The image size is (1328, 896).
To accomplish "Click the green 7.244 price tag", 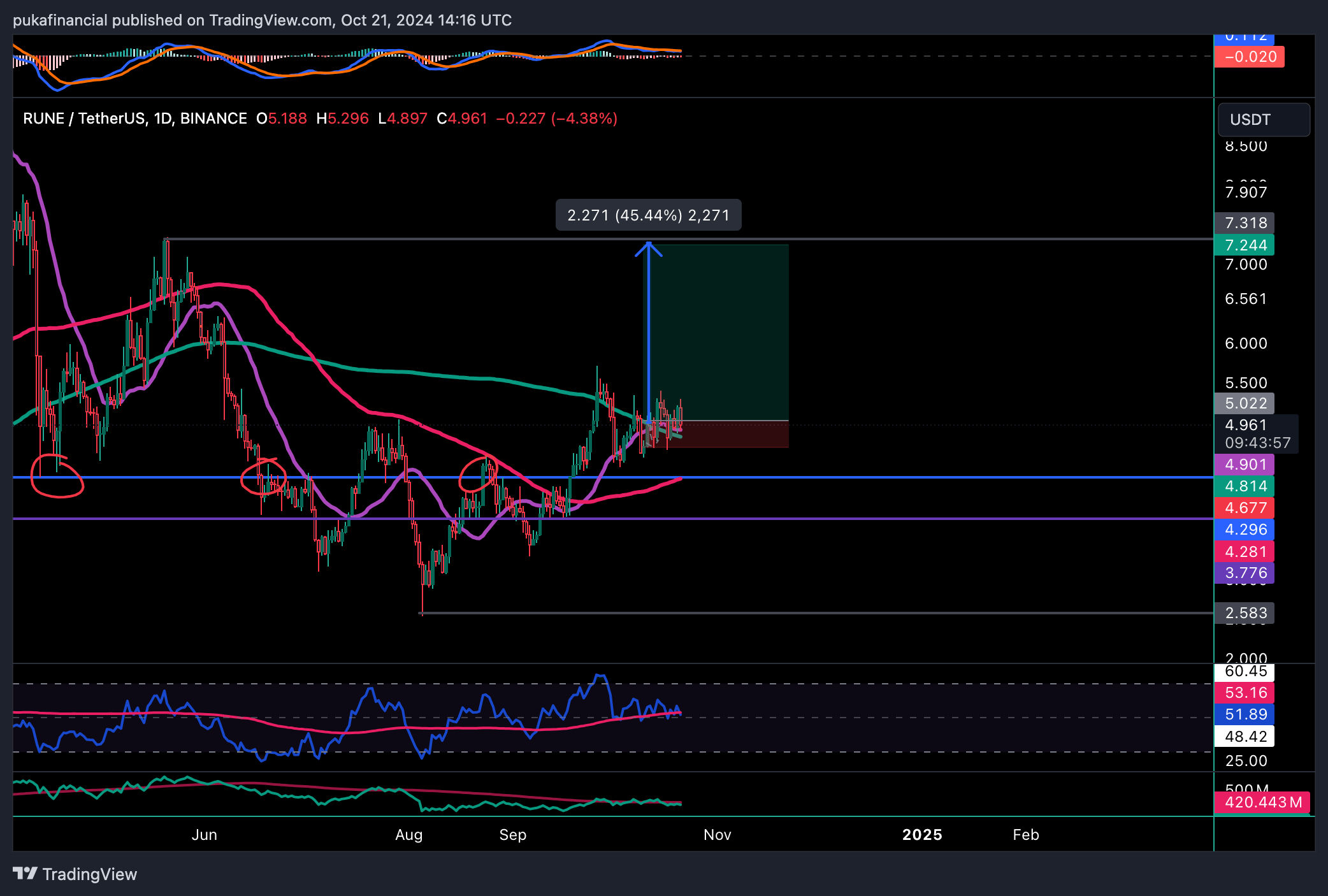I will [1245, 245].
